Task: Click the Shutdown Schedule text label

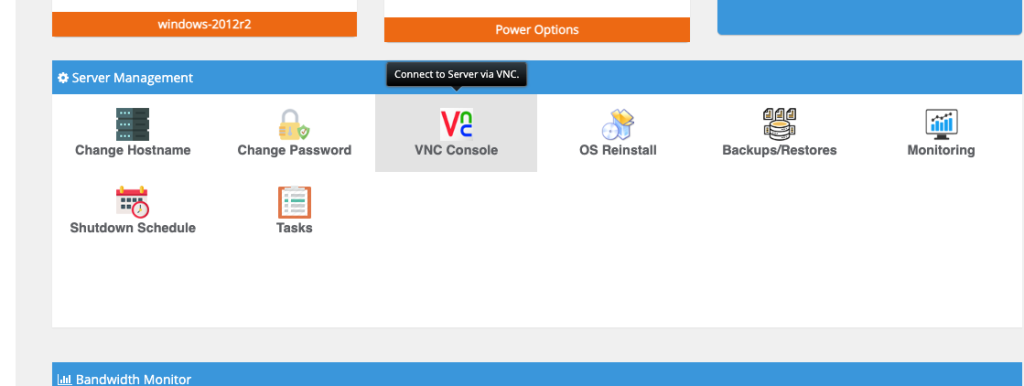Action: tap(133, 228)
